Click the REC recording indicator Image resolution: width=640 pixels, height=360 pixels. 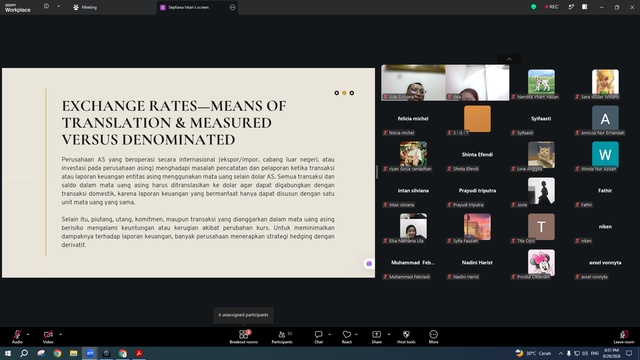(x=552, y=7)
